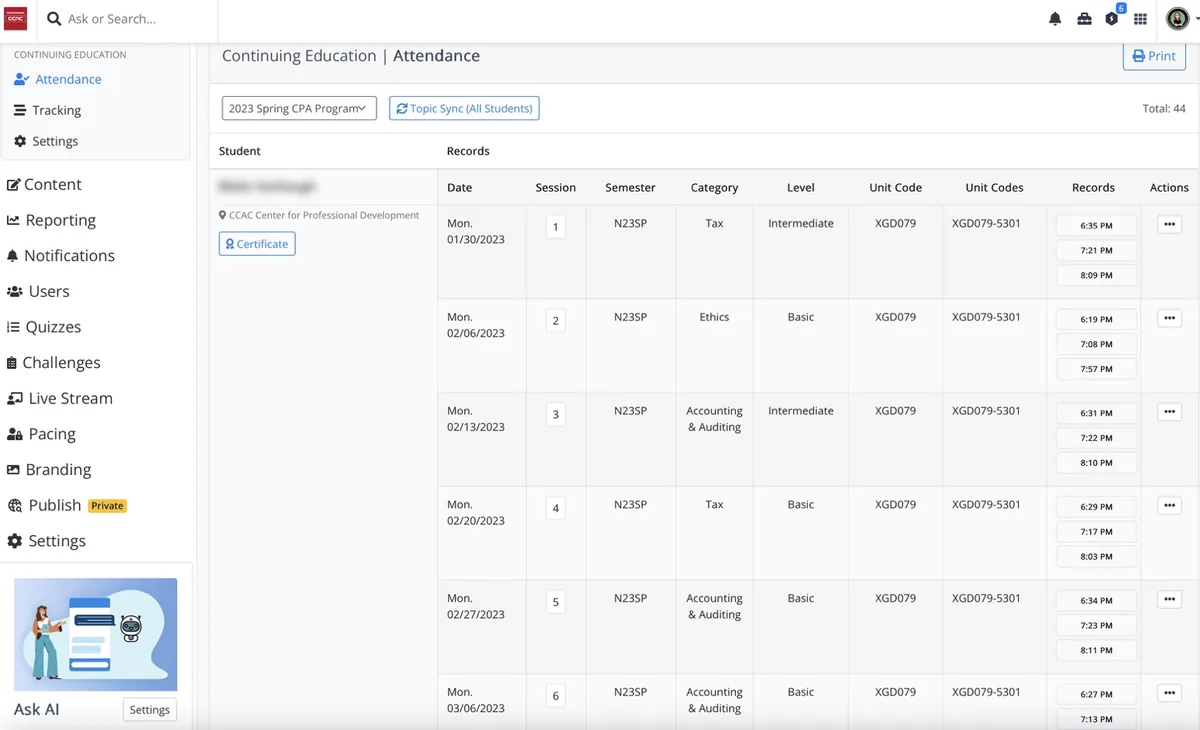Click the lightning hexagon icon with badge 6
This screenshot has height=730, width=1200.
coord(1112,18)
